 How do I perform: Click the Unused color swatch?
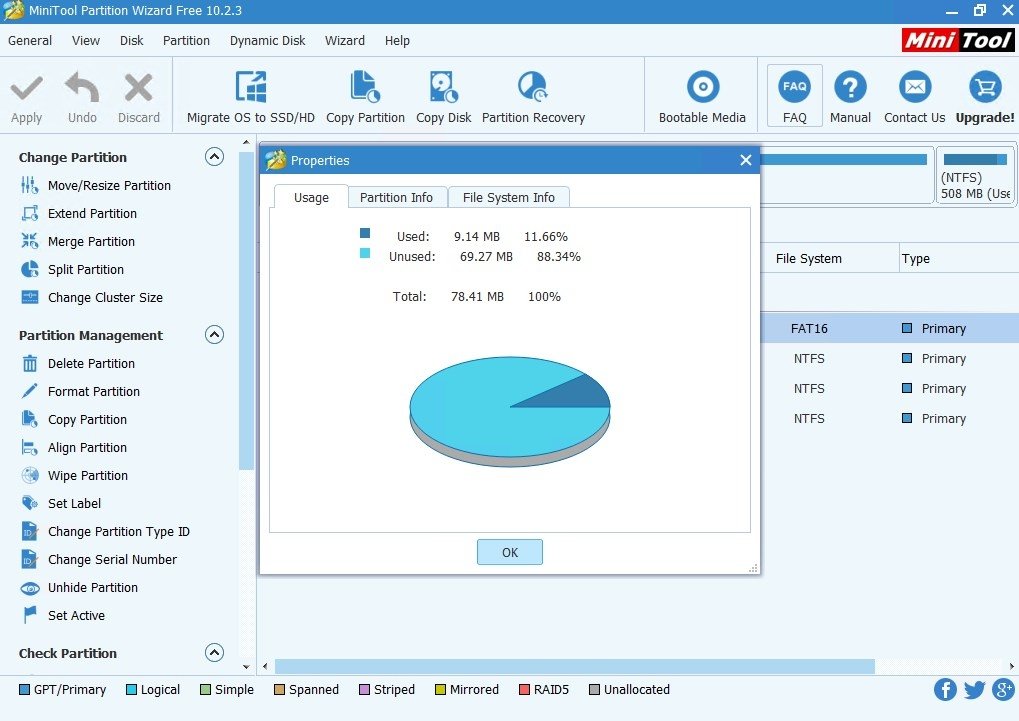(x=365, y=253)
